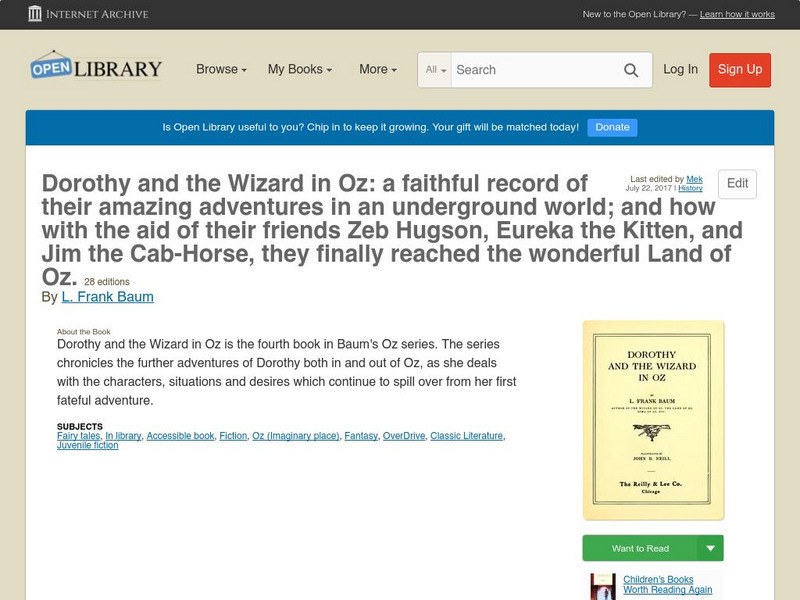Select the Fairy tales subject link

79,436
